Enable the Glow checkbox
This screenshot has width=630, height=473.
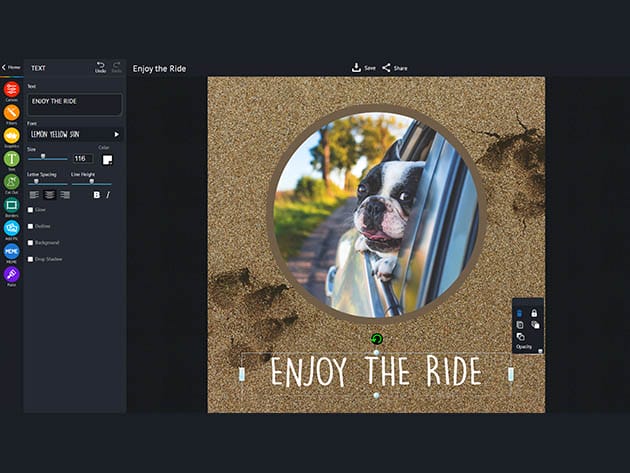pos(31,210)
